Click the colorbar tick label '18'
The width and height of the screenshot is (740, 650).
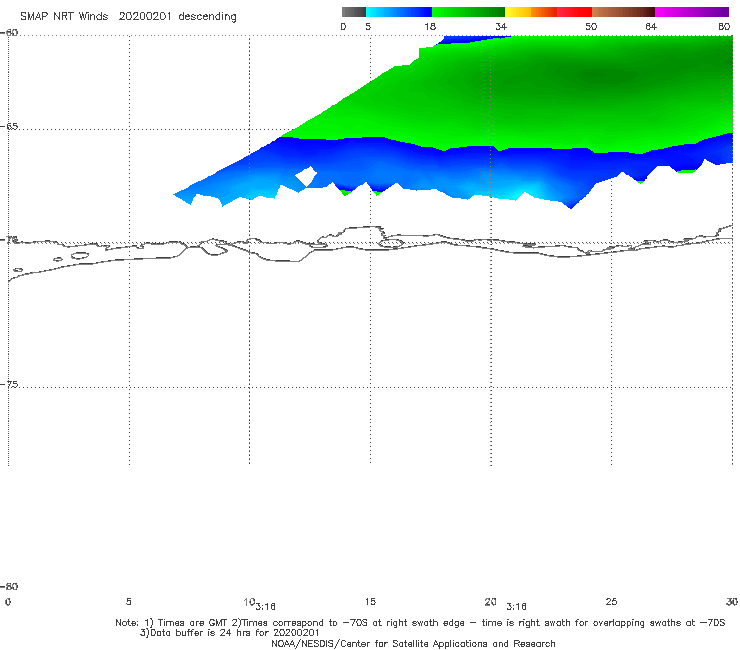tap(430, 26)
